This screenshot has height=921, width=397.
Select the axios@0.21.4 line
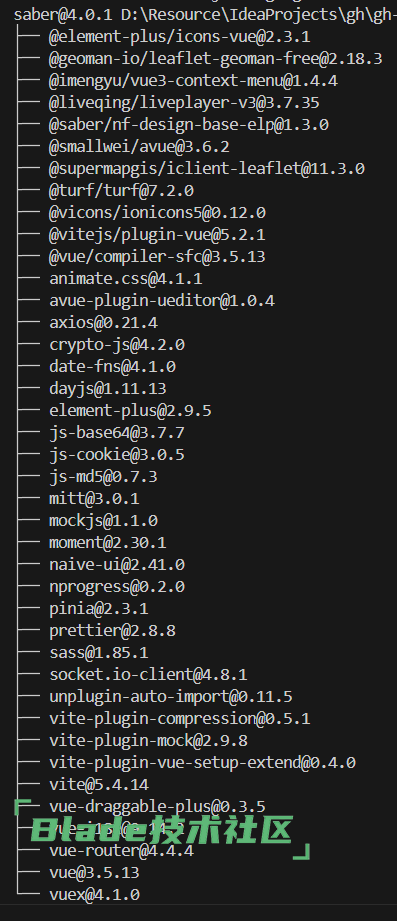[x=103, y=322]
